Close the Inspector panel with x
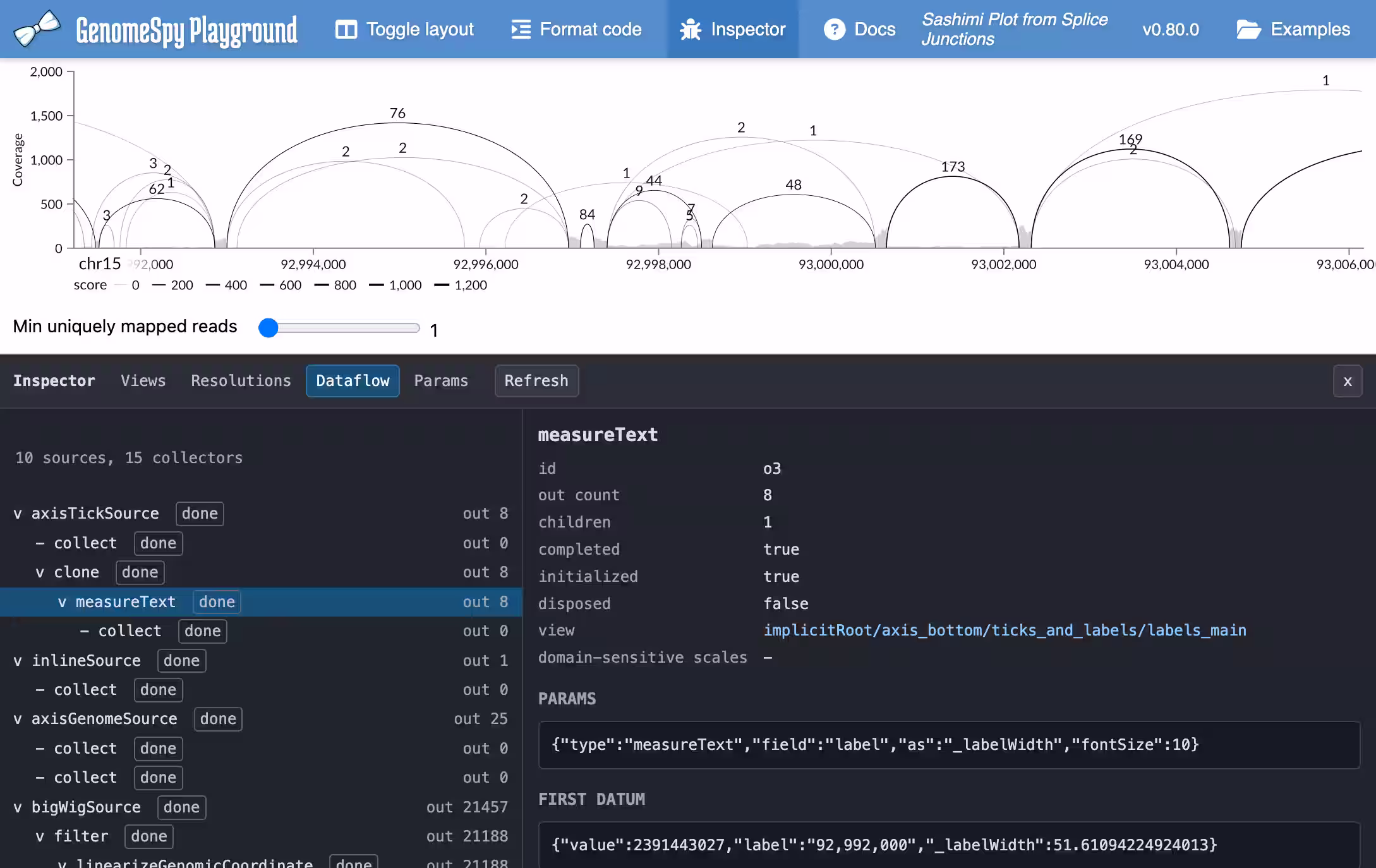 (x=1348, y=382)
